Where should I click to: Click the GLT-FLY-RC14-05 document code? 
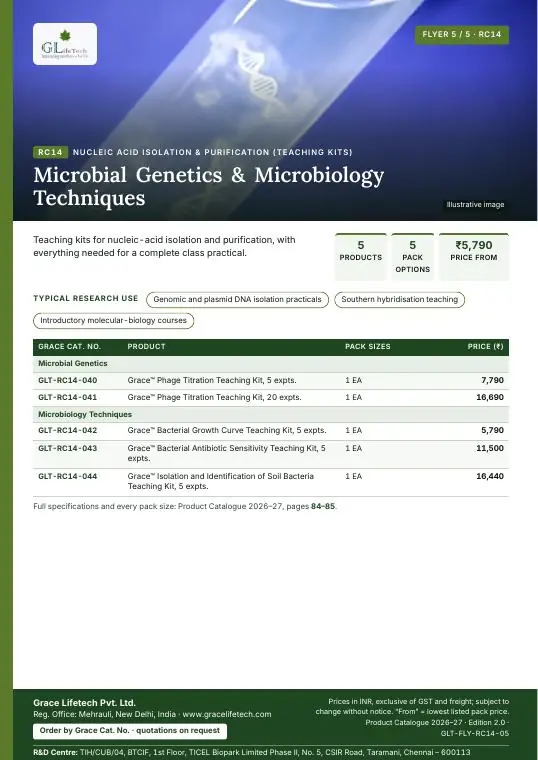click(x=475, y=734)
